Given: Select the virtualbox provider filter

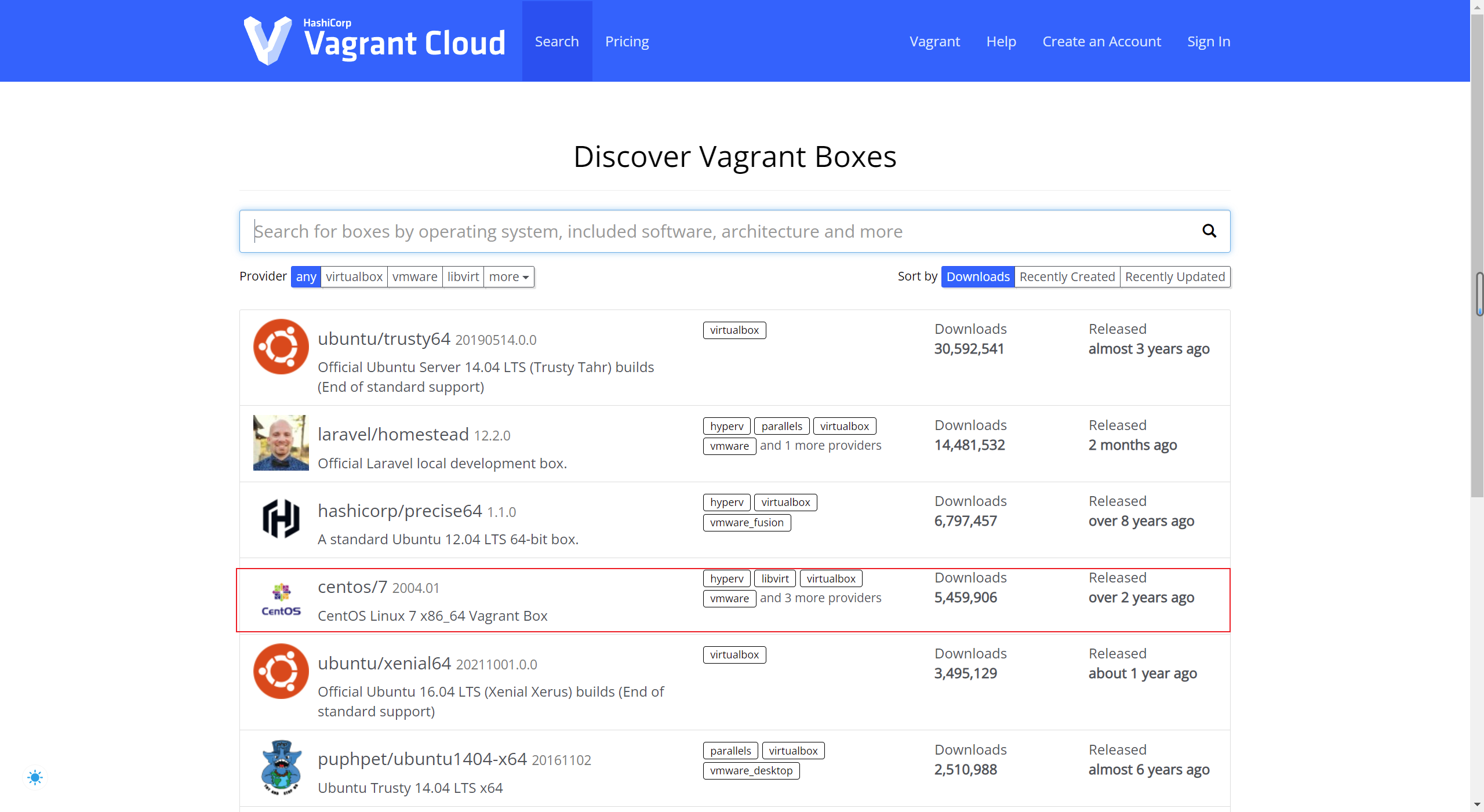Looking at the screenshot, I should (x=353, y=276).
